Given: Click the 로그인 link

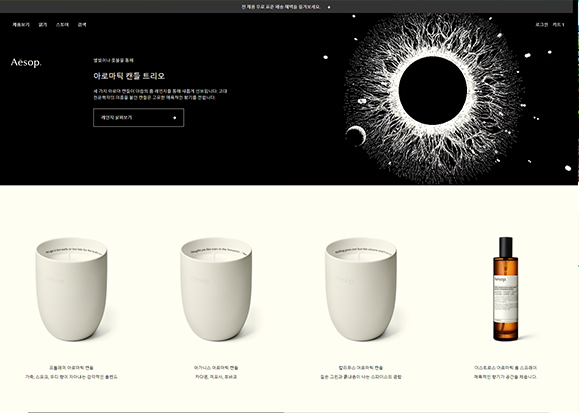Looking at the screenshot, I should [x=542, y=25].
